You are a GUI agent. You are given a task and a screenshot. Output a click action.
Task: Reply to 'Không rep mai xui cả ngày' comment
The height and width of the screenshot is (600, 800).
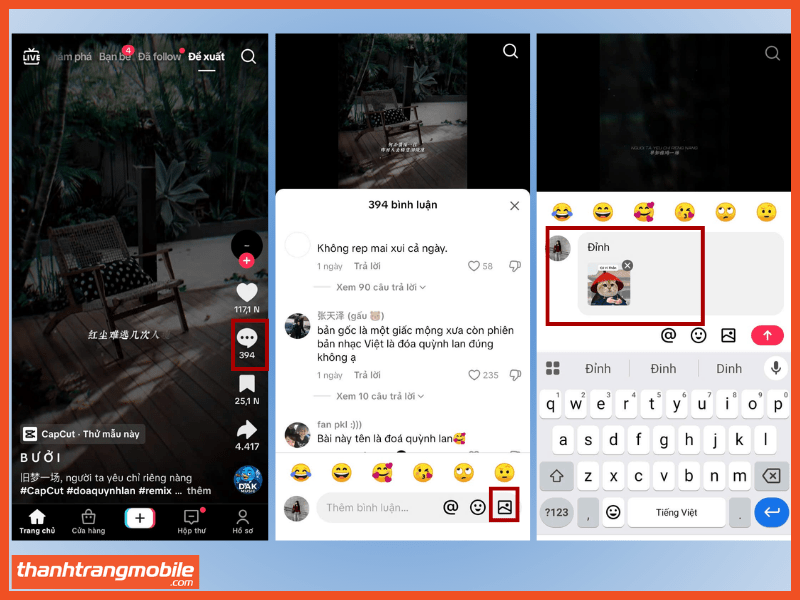(x=367, y=266)
